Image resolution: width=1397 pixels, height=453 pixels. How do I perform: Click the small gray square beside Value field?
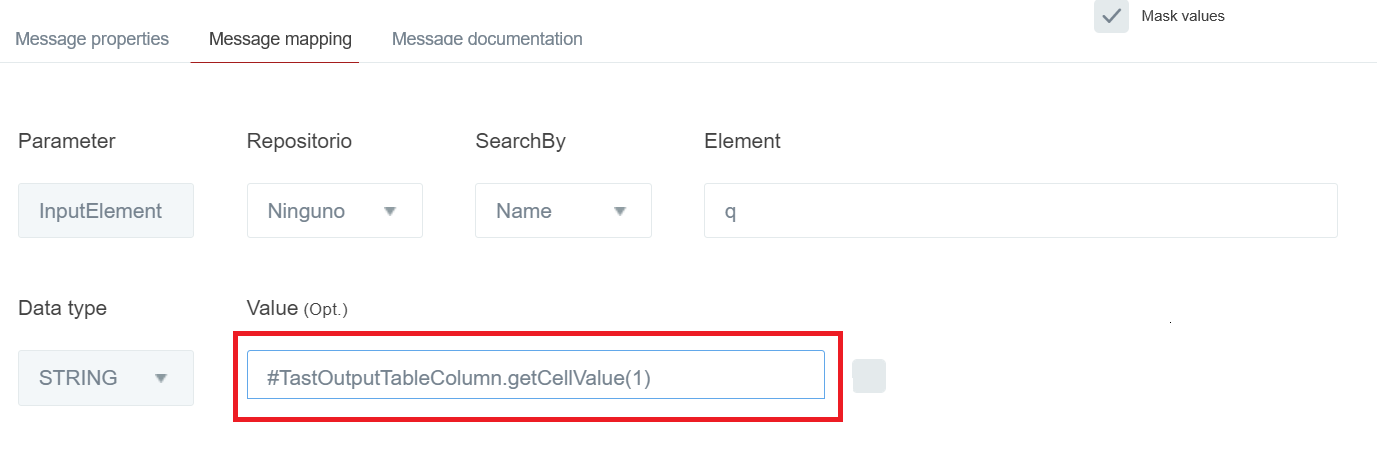(x=869, y=376)
